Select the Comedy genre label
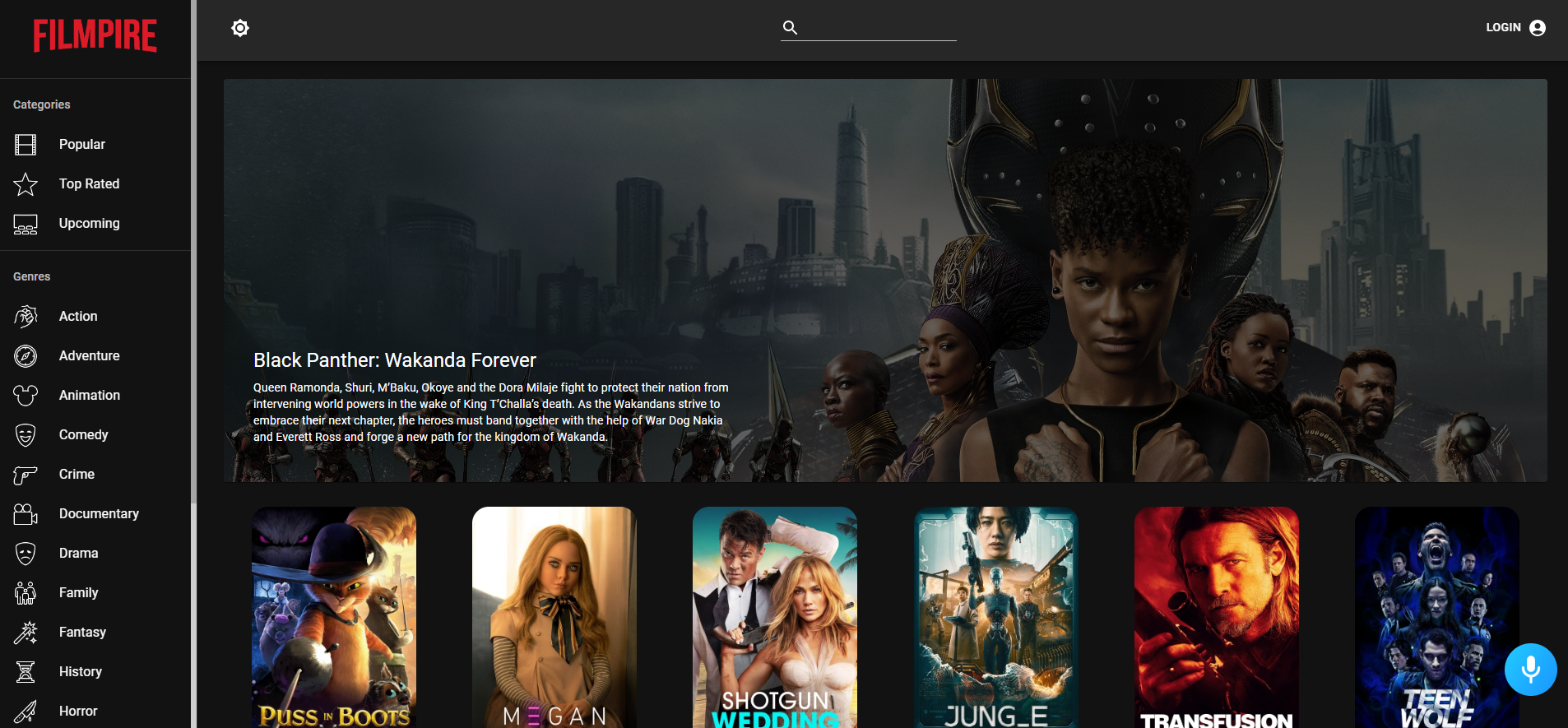 [x=83, y=434]
